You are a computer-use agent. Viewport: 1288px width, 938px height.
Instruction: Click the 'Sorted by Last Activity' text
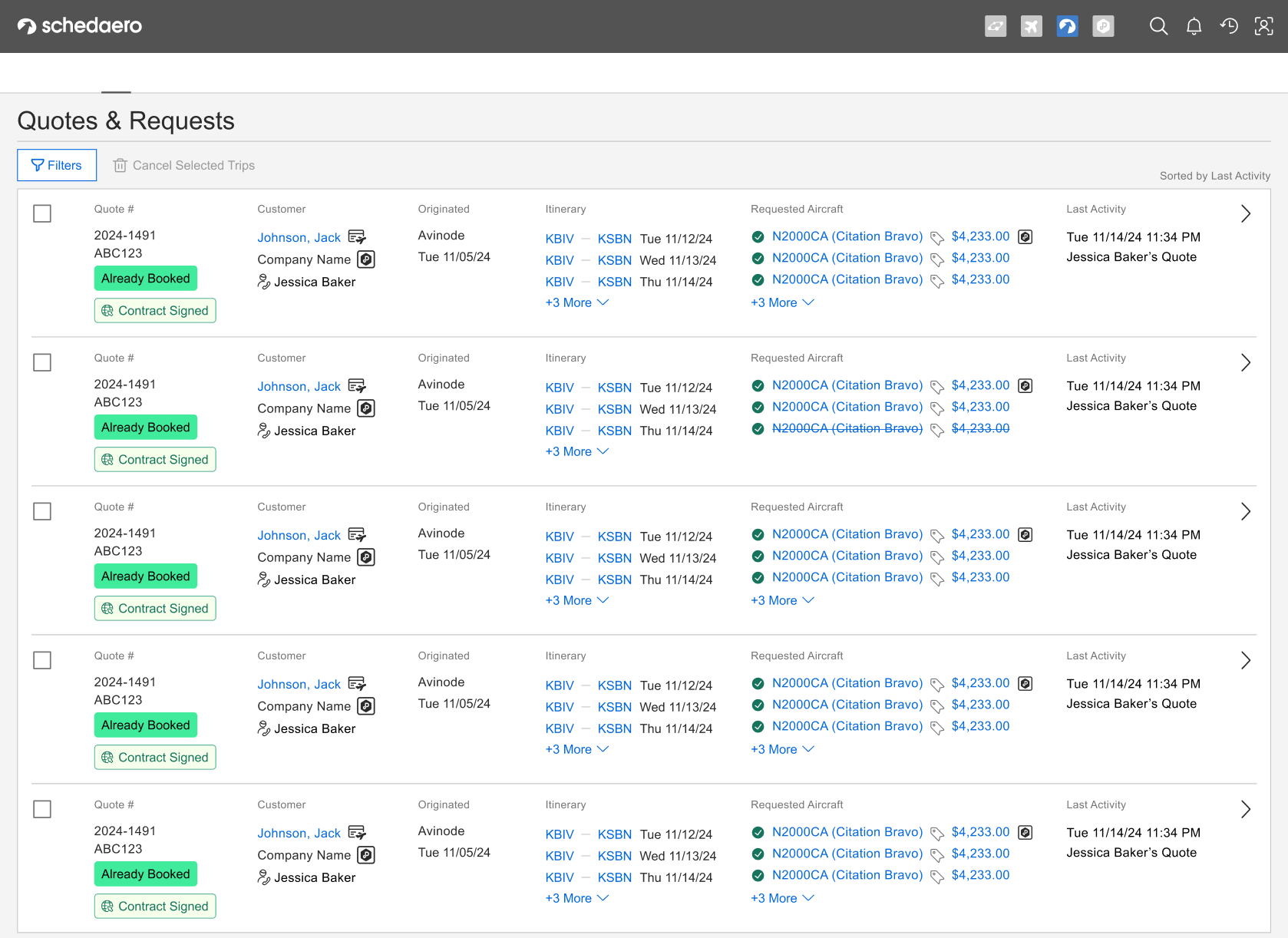pyautogui.click(x=1215, y=176)
